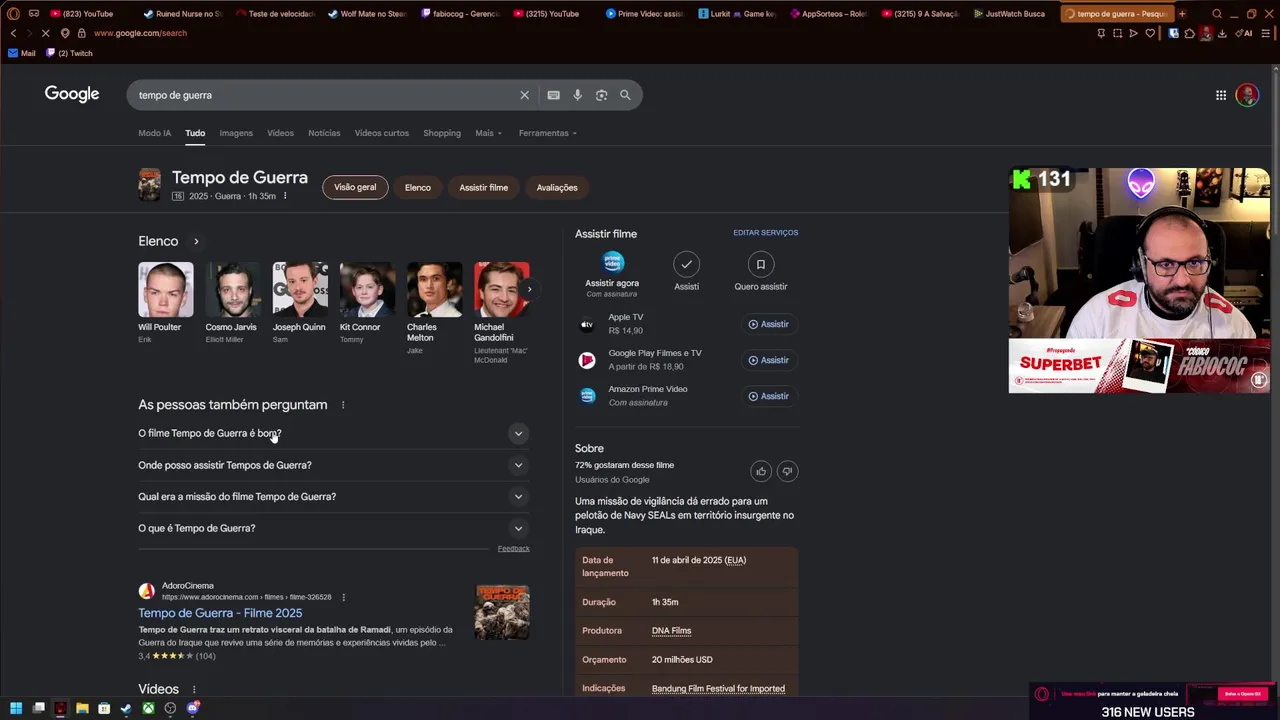
Task: Open Discord from the taskbar
Action: pyautogui.click(x=193, y=708)
